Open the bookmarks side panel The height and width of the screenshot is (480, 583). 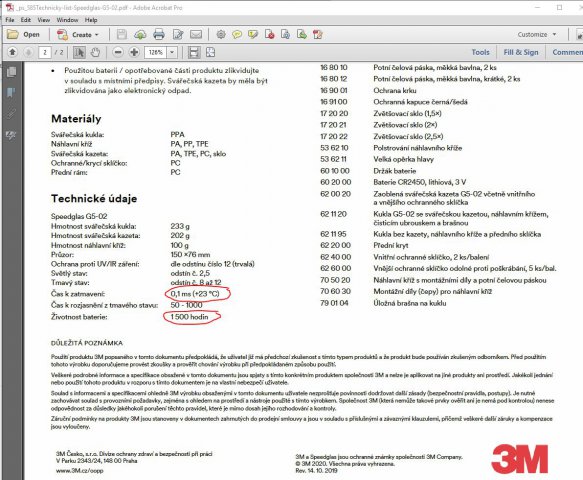tap(11, 92)
